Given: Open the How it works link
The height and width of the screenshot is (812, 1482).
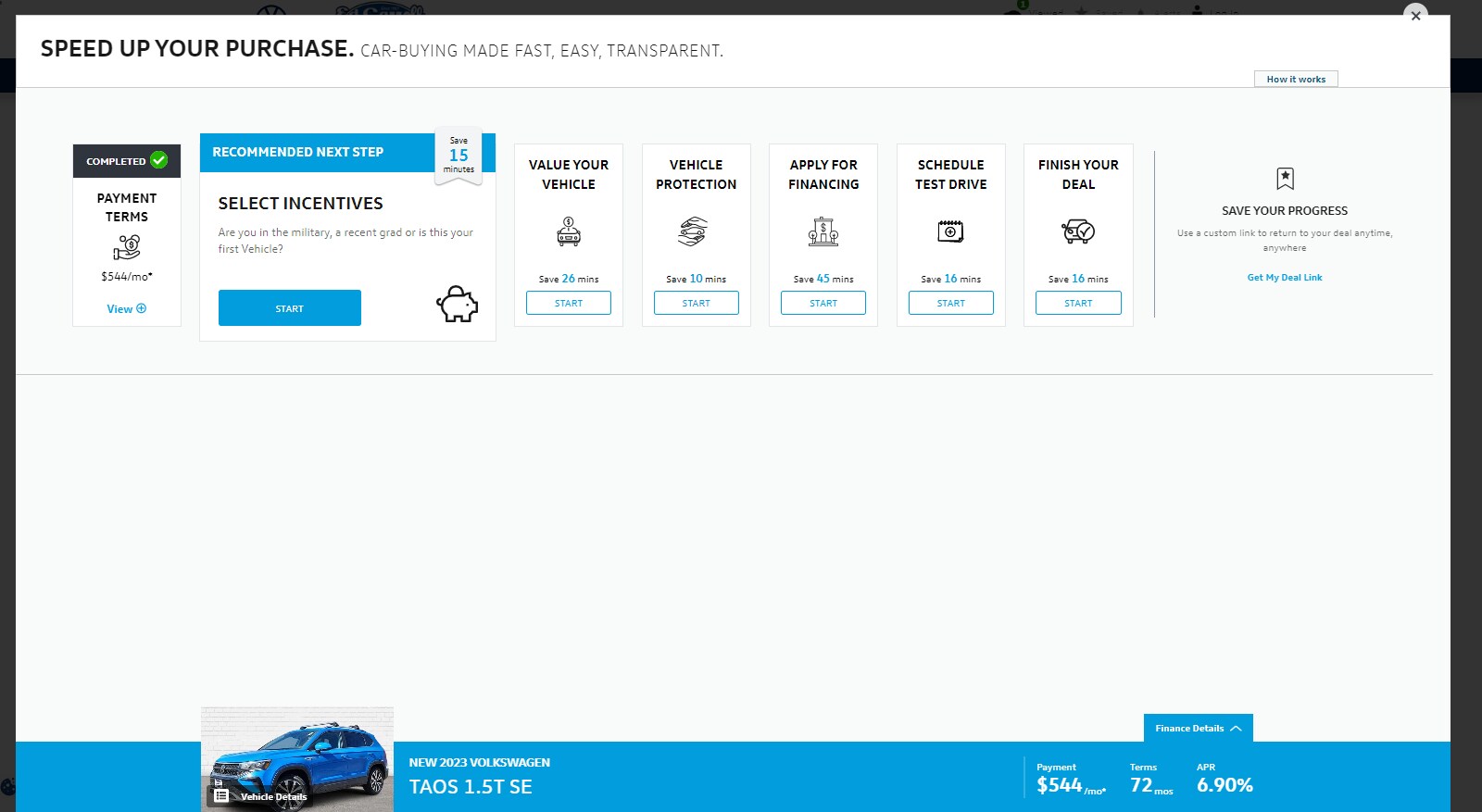Looking at the screenshot, I should 1296,79.
